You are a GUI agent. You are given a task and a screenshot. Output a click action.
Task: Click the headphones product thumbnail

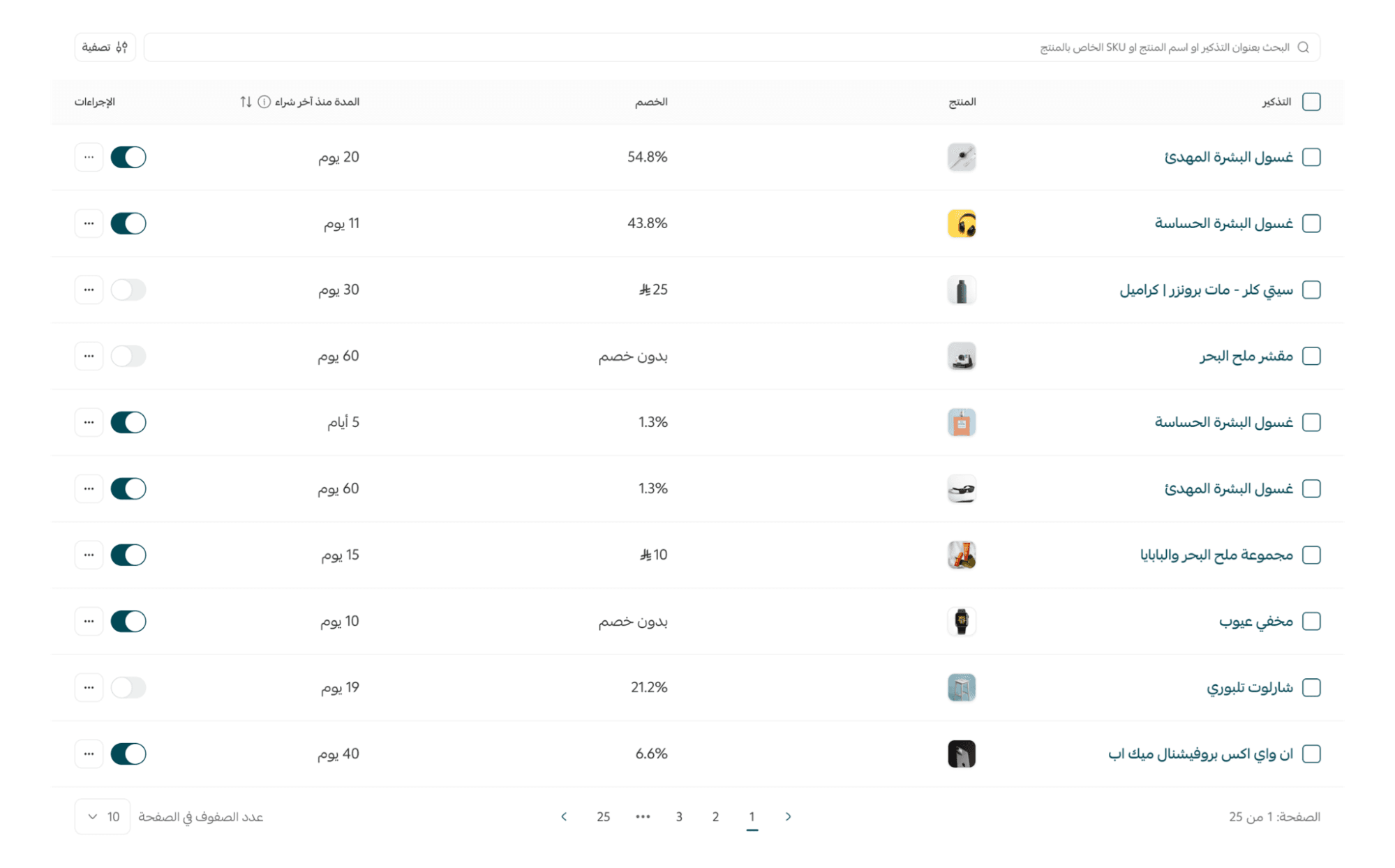[961, 224]
